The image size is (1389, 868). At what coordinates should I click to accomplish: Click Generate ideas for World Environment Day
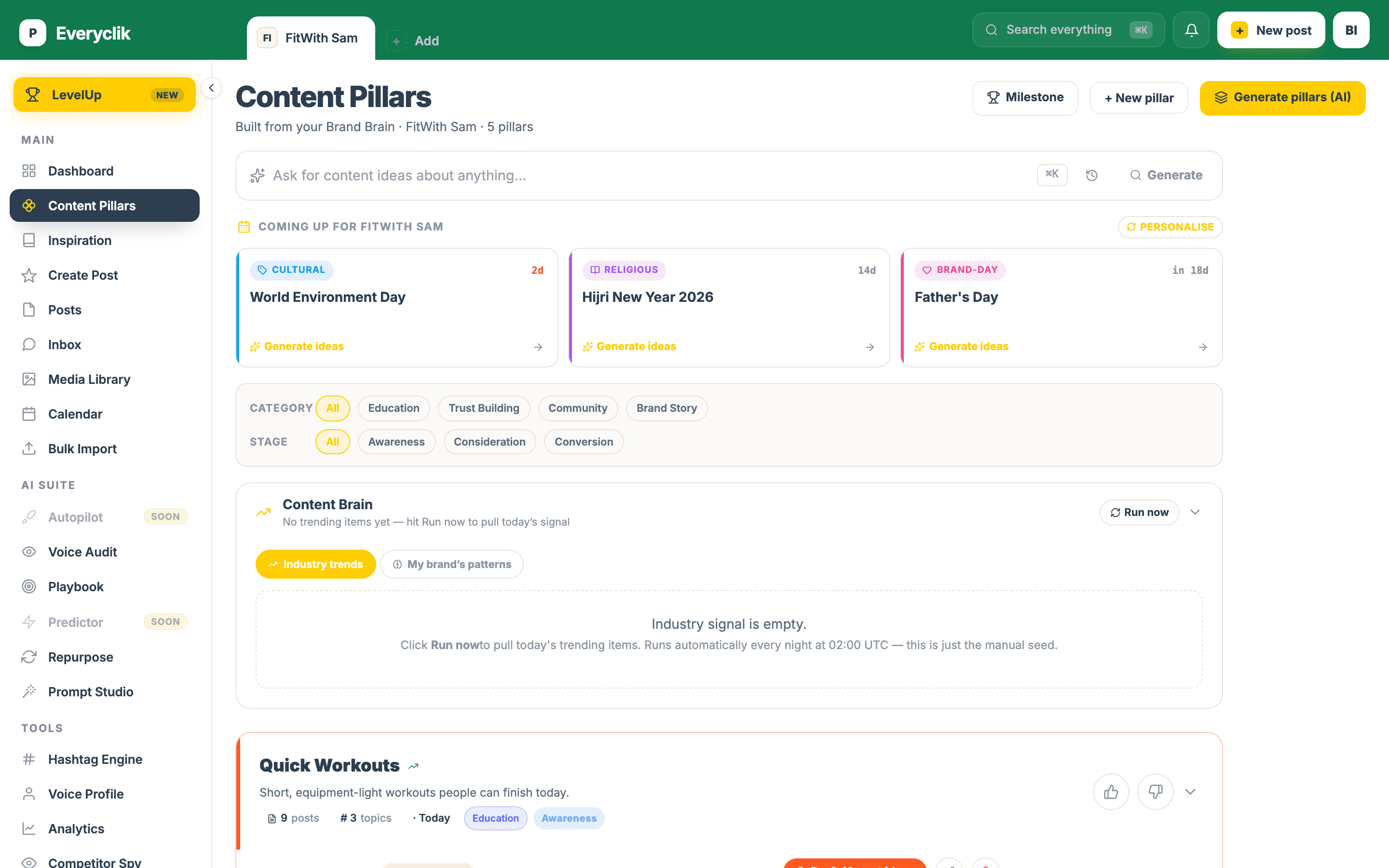point(297,347)
